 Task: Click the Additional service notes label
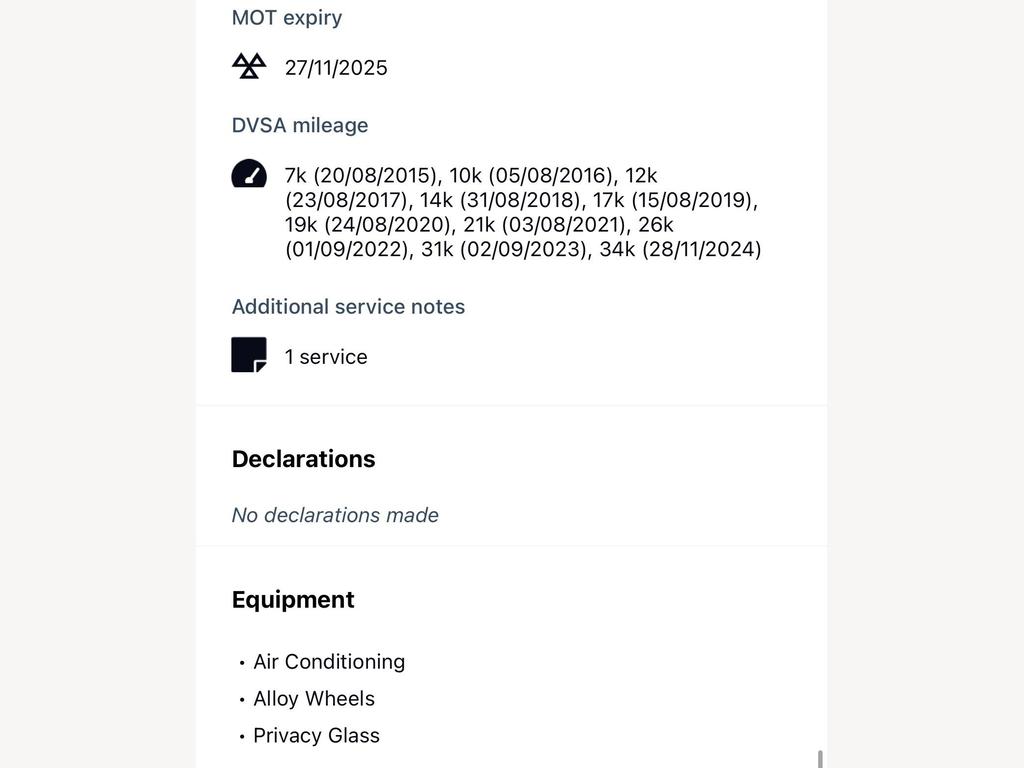(x=348, y=307)
